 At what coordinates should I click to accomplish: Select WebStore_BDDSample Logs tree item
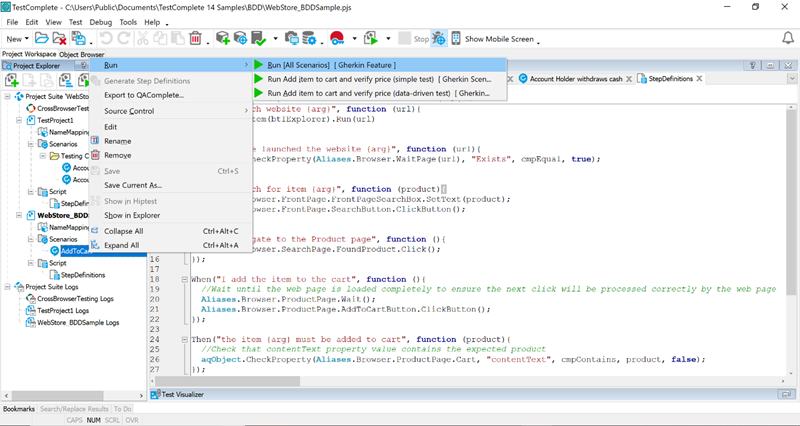click(78, 322)
